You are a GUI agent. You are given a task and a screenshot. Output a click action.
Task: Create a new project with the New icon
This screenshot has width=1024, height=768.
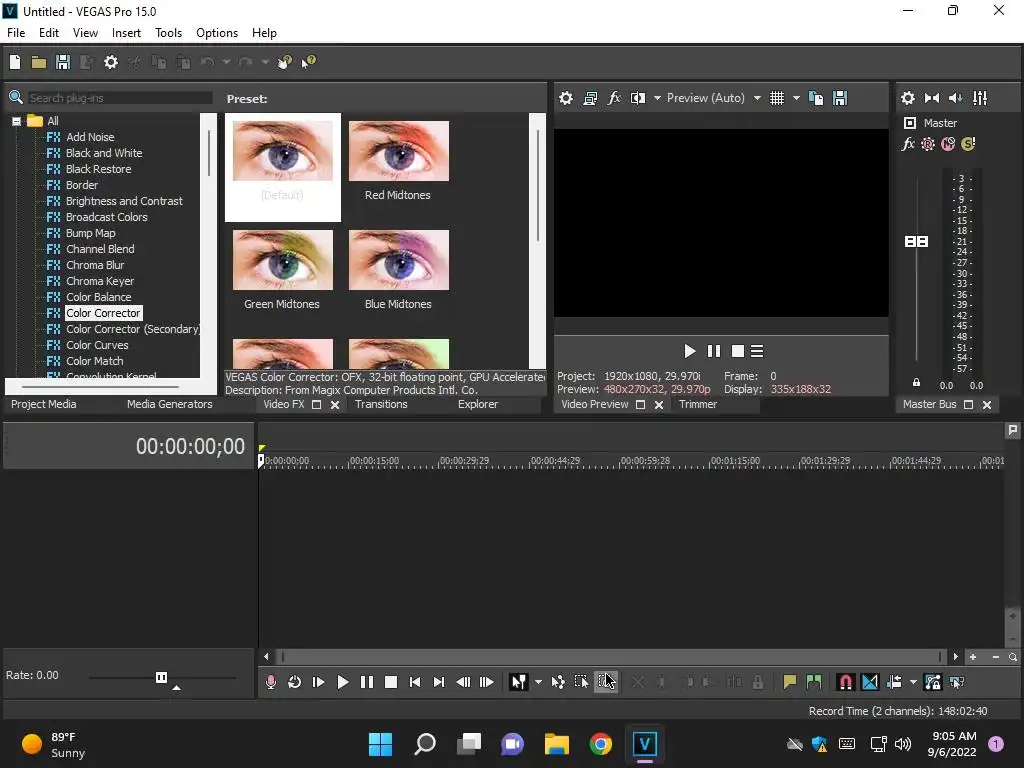(15, 62)
